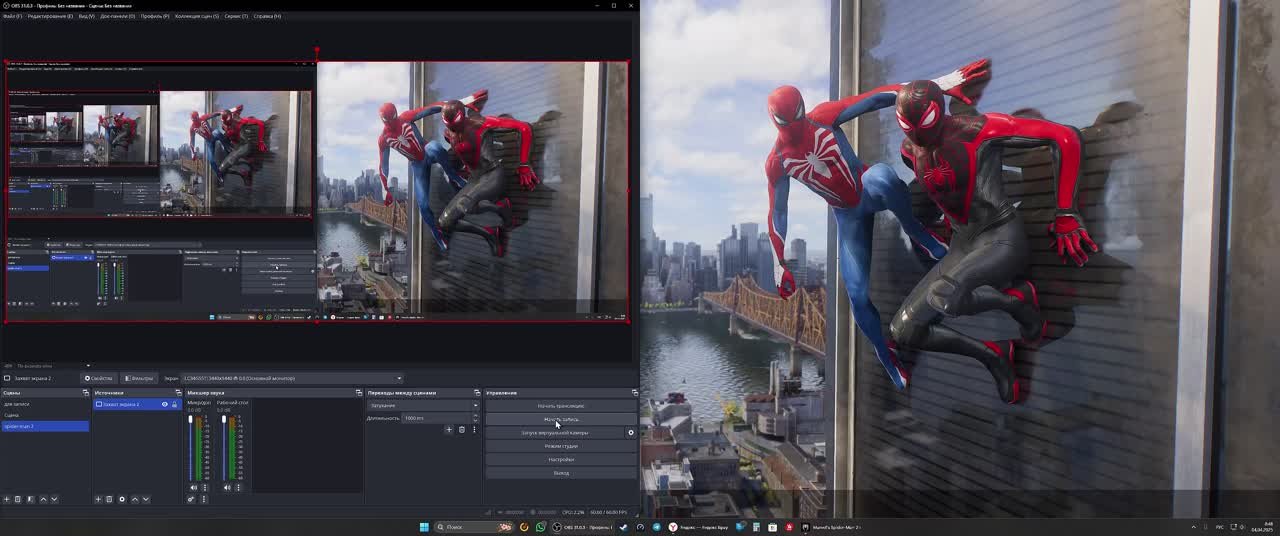Mute the Микрофон audio channel

pyautogui.click(x=193, y=487)
